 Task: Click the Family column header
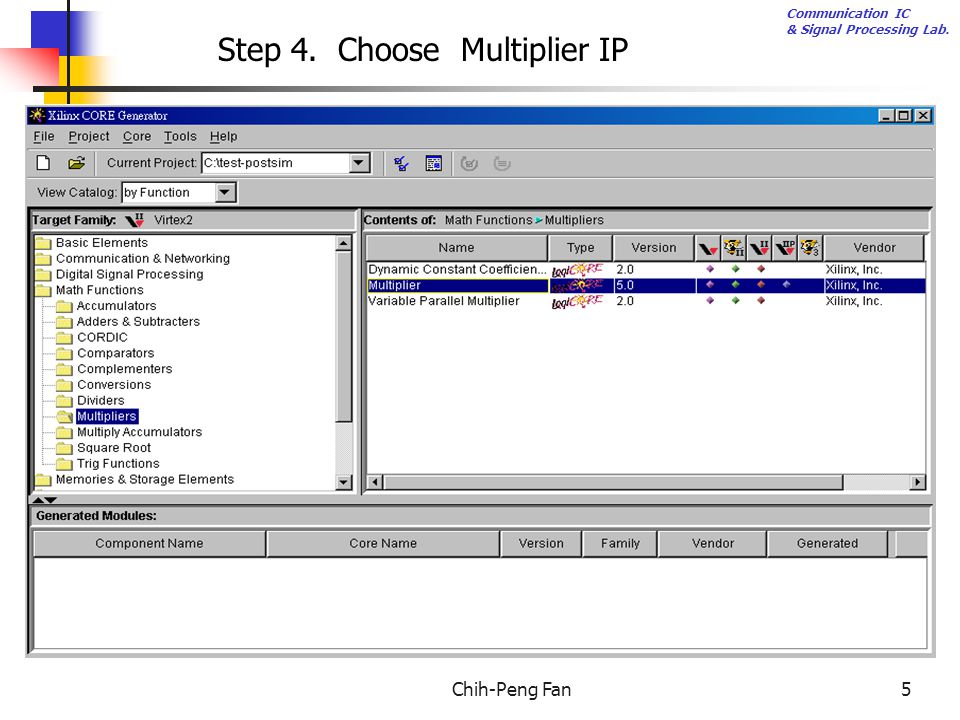pyautogui.click(x=620, y=544)
